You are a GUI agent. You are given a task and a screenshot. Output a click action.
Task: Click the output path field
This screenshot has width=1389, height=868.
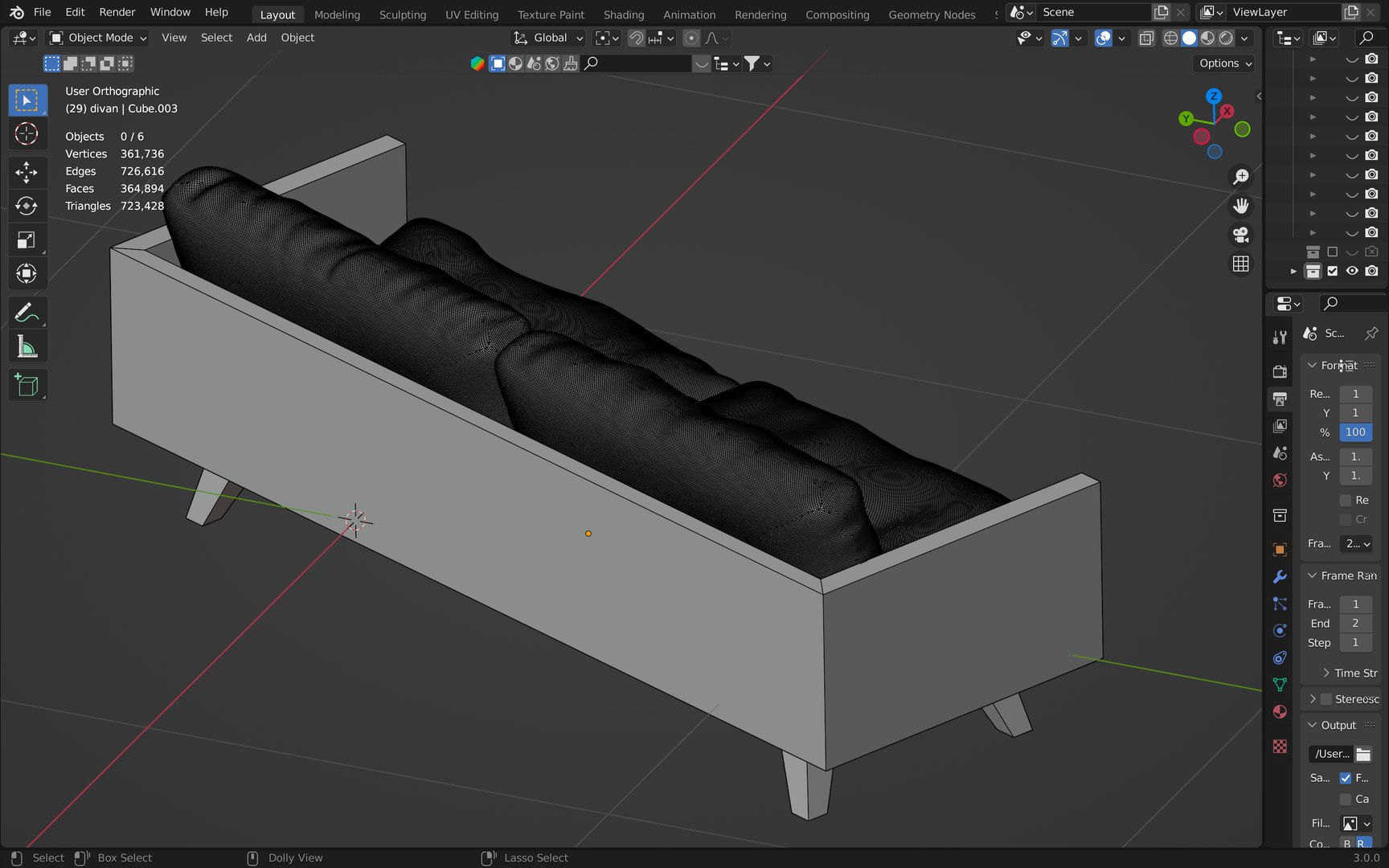(1331, 754)
